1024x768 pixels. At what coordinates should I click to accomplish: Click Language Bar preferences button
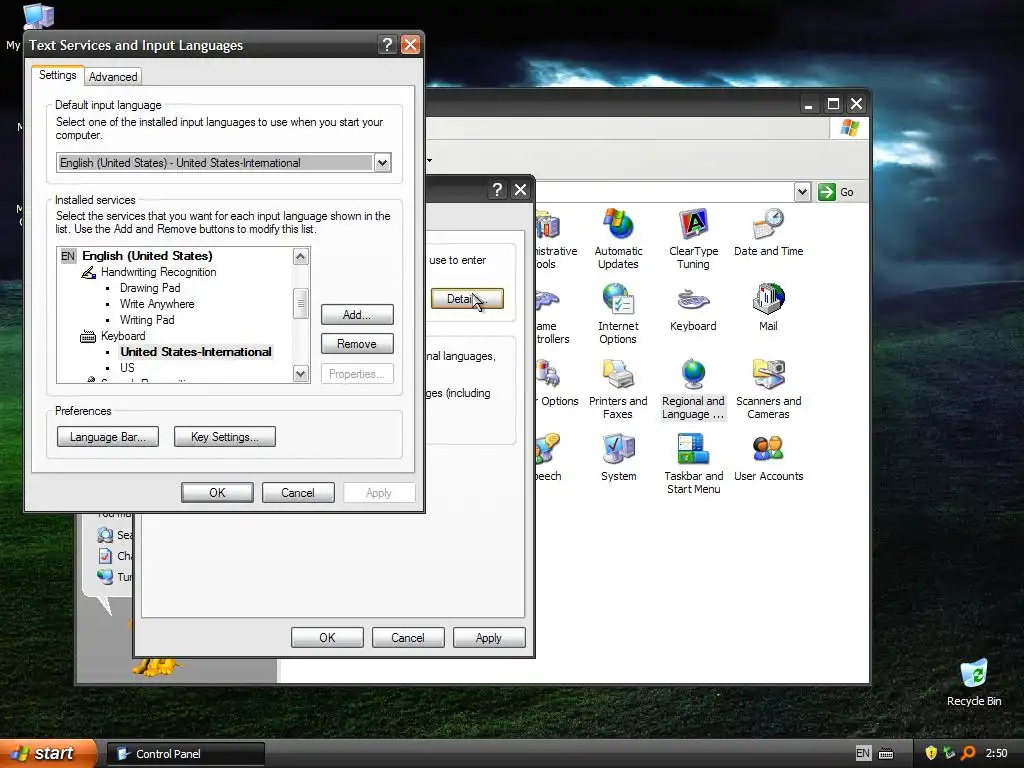[108, 437]
